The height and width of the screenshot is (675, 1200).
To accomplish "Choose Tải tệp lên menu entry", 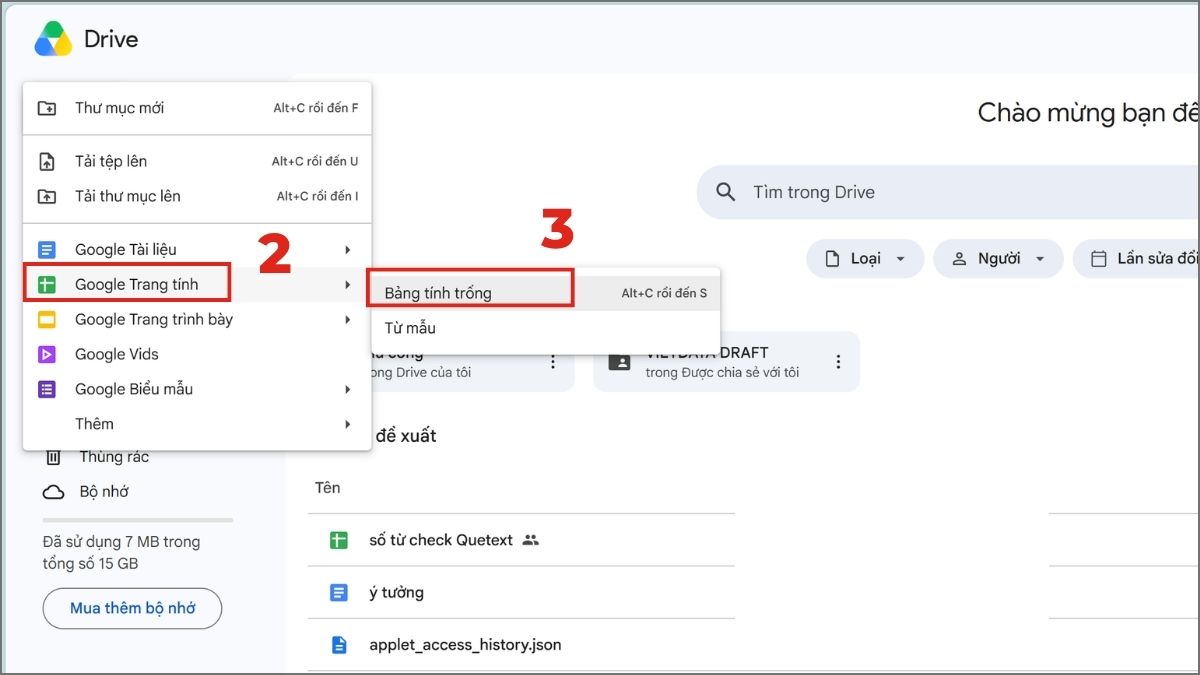I will tap(197, 161).
